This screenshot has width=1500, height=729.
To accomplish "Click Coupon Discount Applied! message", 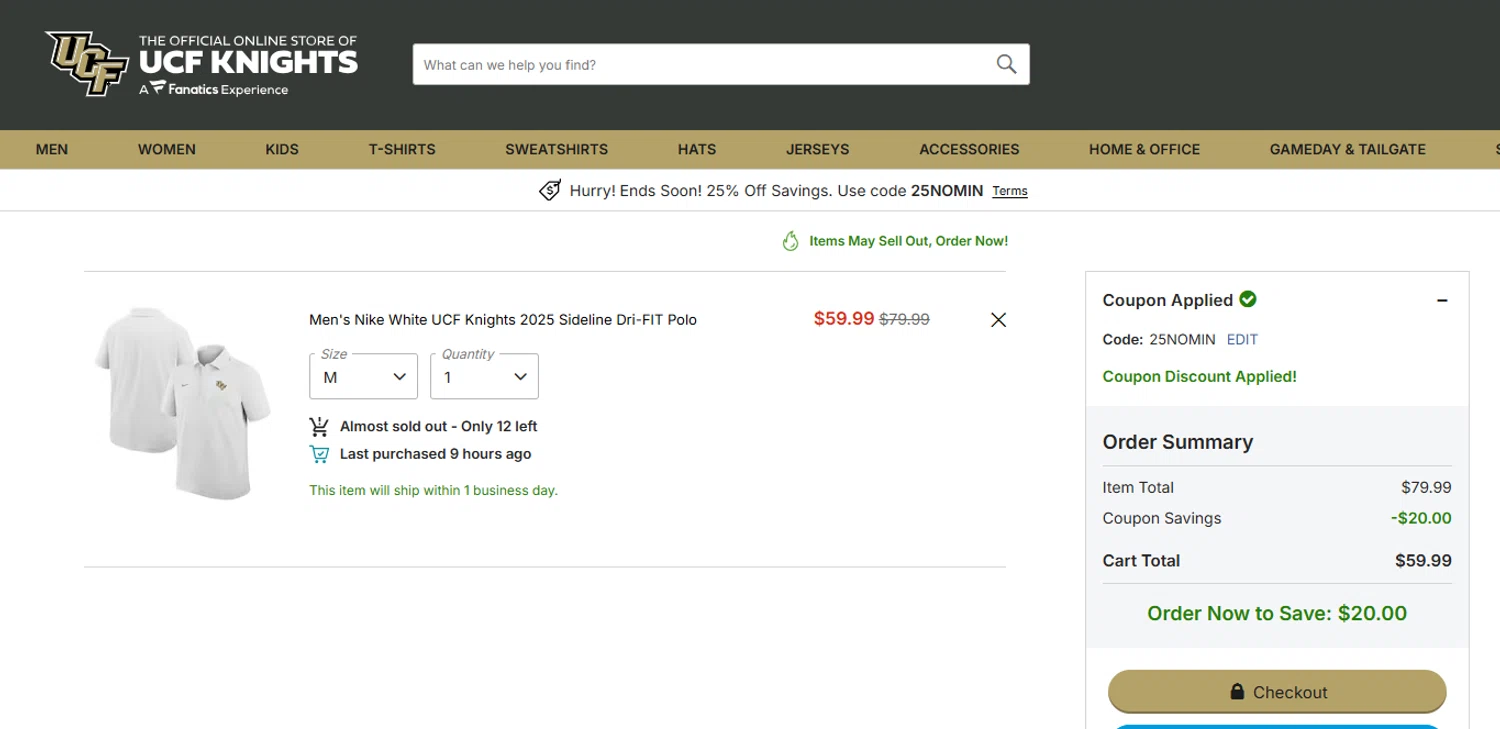I will (1199, 377).
